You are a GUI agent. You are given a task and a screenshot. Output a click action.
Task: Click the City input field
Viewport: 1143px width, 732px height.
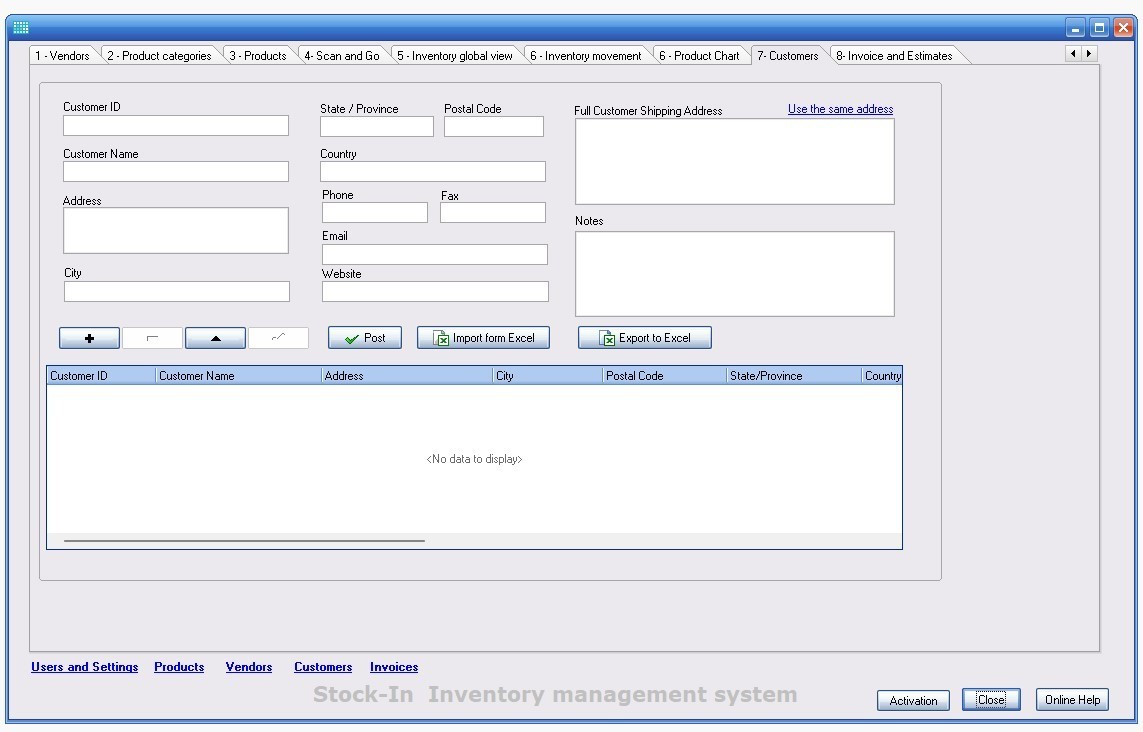click(x=176, y=292)
